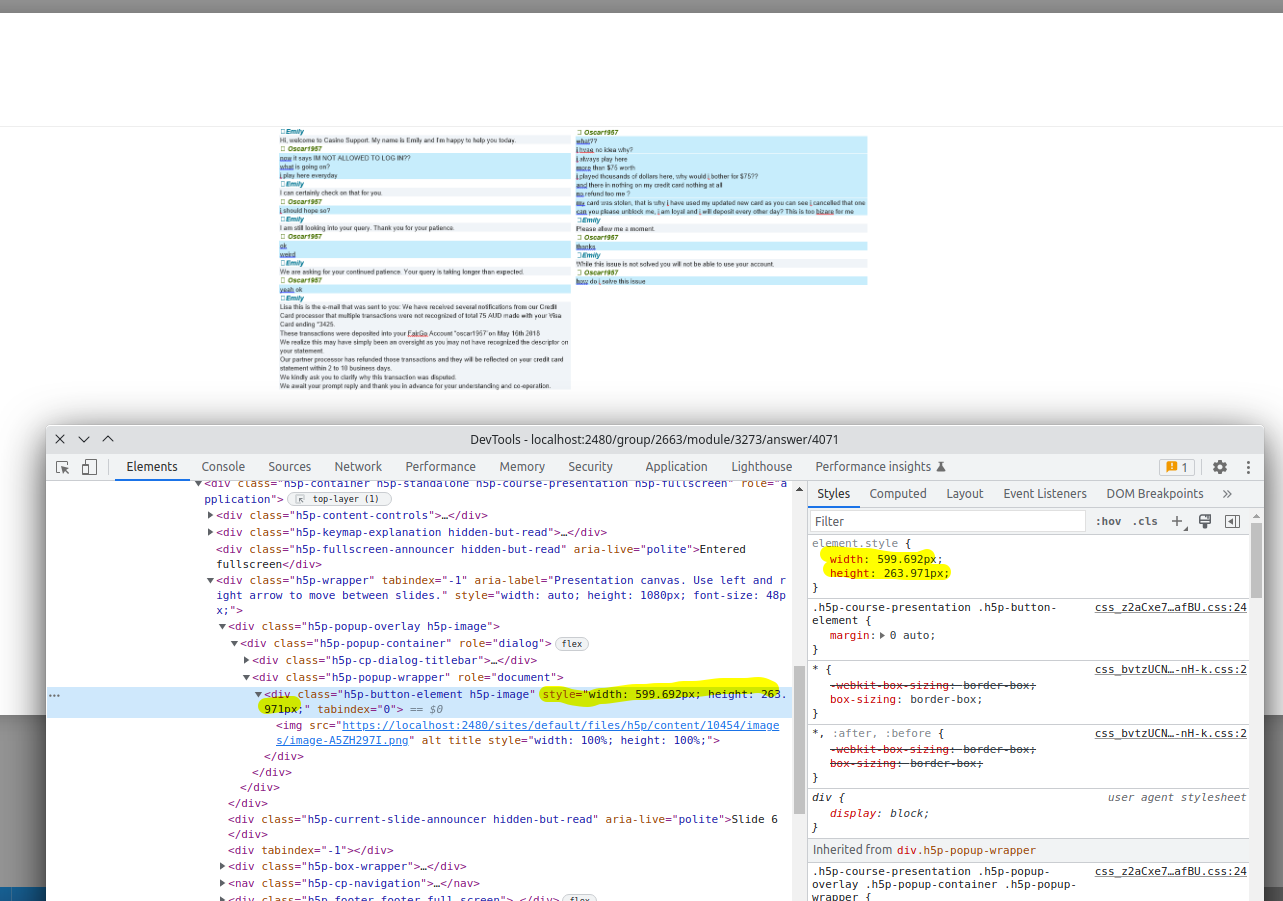1283x901 pixels.
Task: Toggle the :hov element state button
Action: [x=1109, y=521]
